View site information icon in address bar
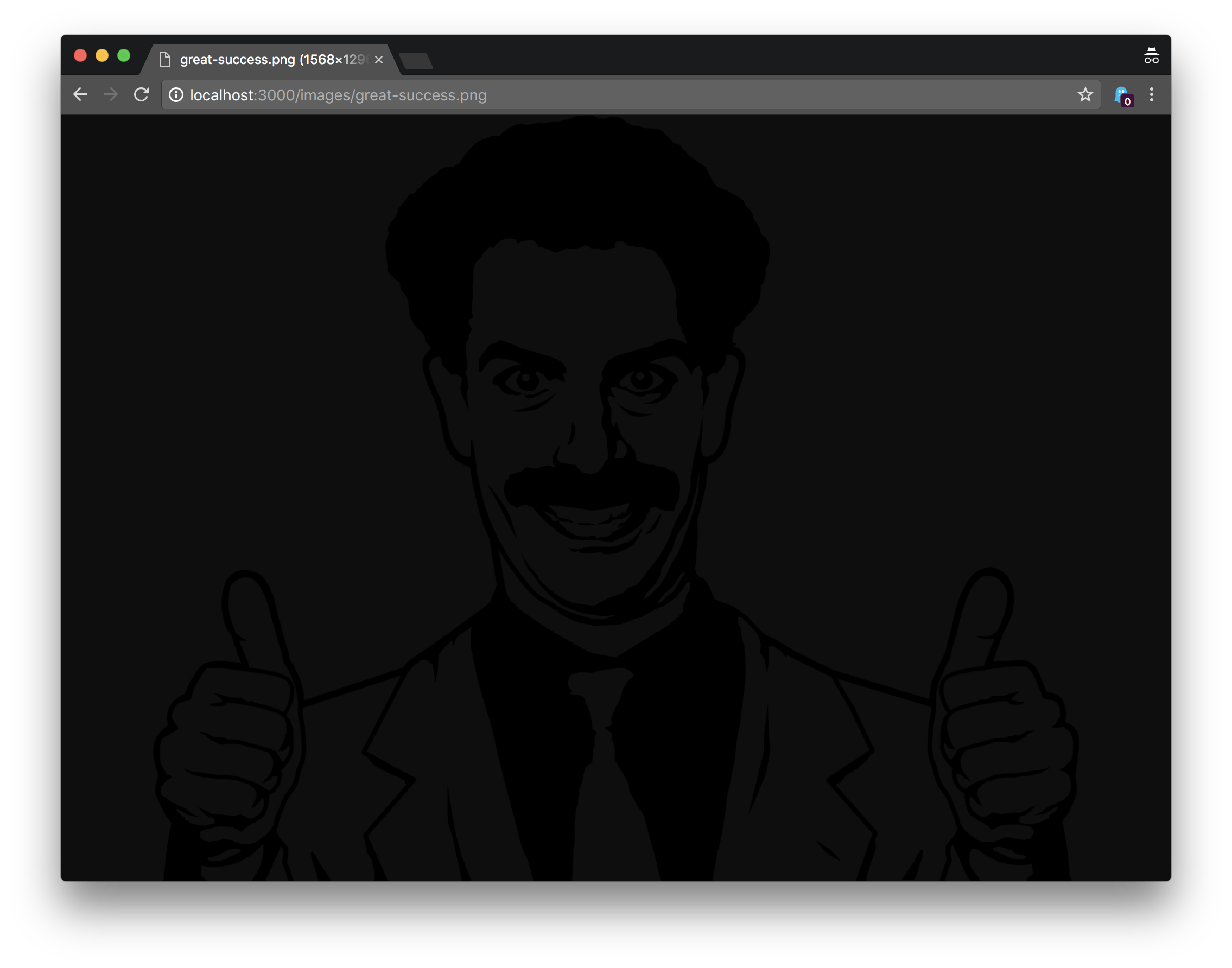The image size is (1232, 968). click(176, 94)
